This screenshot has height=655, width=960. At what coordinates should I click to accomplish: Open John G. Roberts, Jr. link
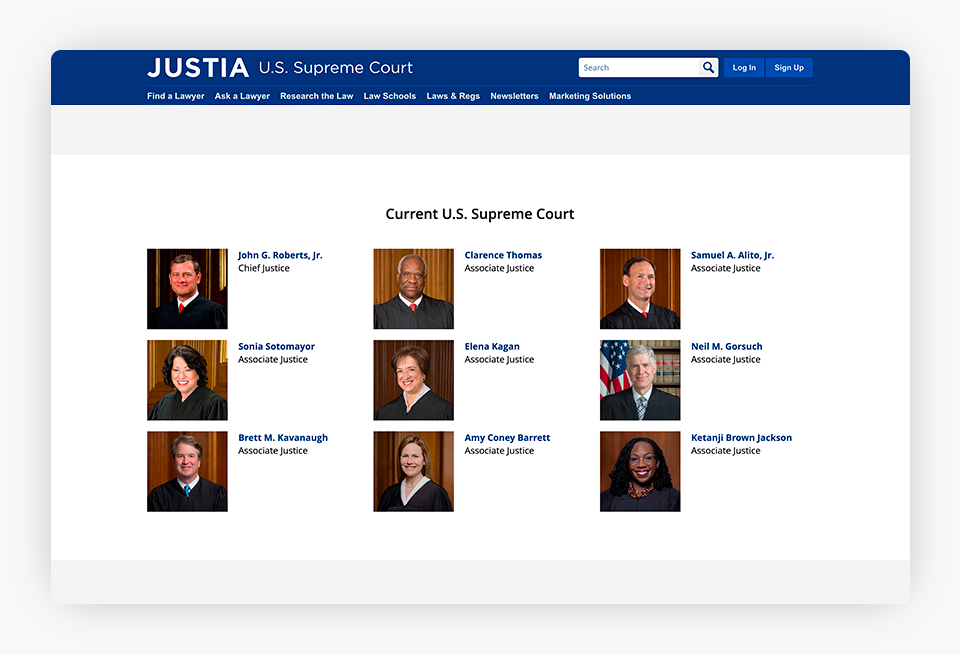pos(280,255)
